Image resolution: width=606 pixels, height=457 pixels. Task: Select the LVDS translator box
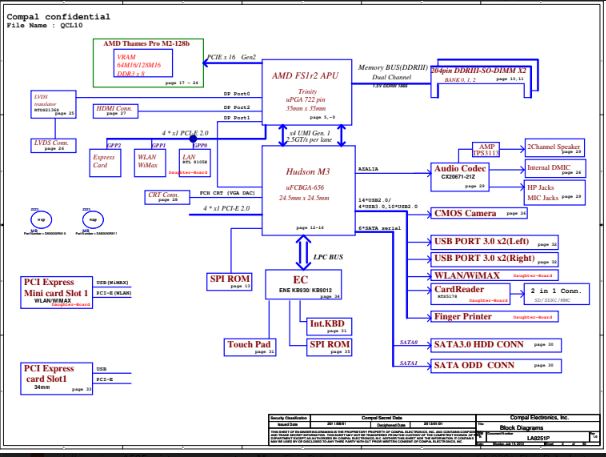tap(53, 104)
